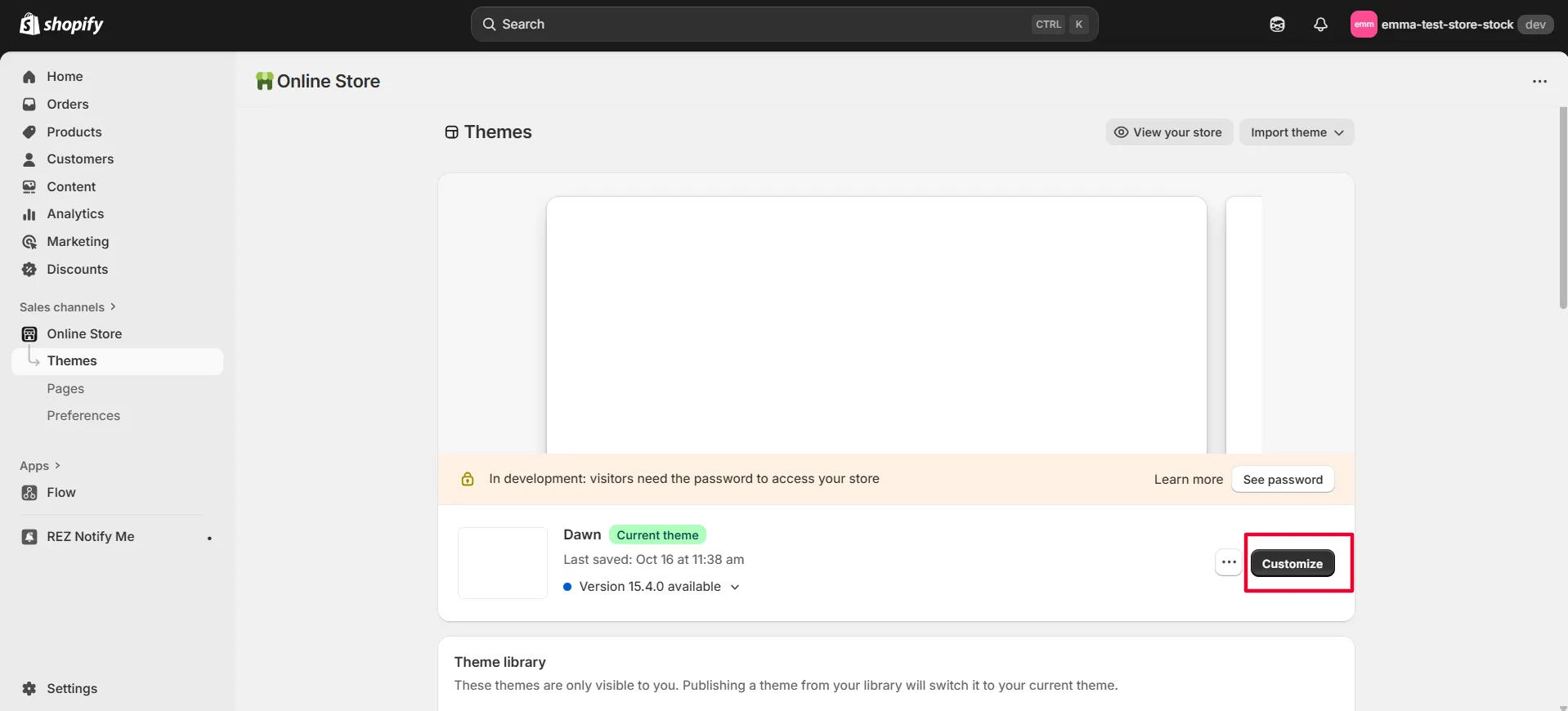Image resolution: width=1568 pixels, height=711 pixels.
Task: Open the three-dot menu next to Customize
Action: (1229, 562)
